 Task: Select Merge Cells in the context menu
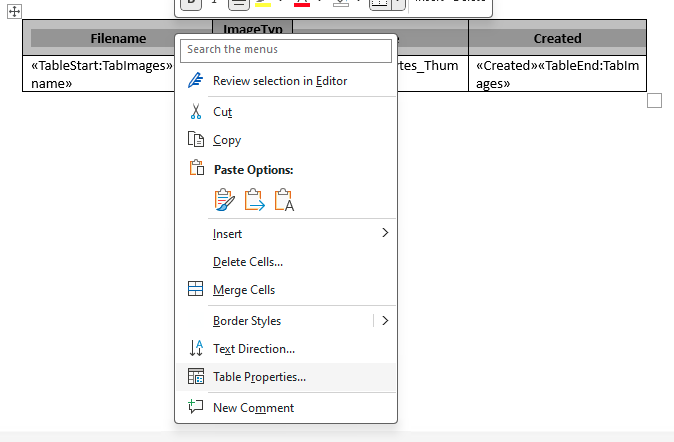tap(243, 290)
